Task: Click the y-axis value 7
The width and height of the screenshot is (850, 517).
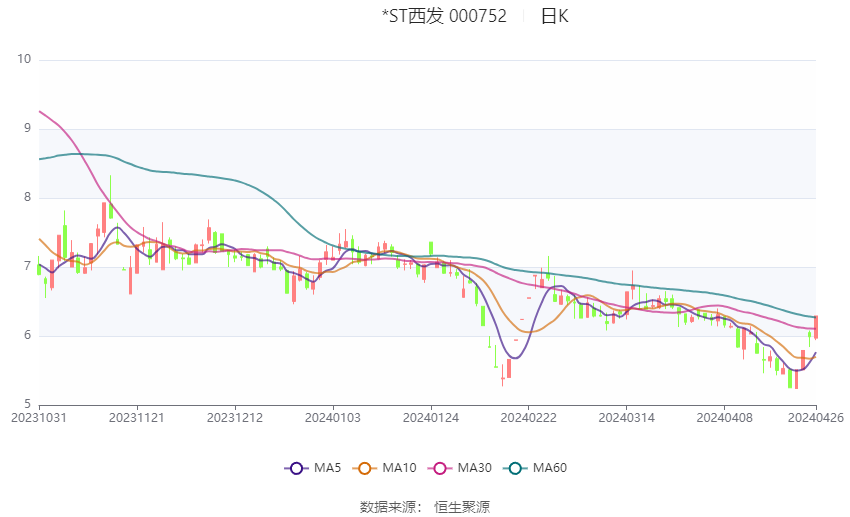Action: click(28, 266)
